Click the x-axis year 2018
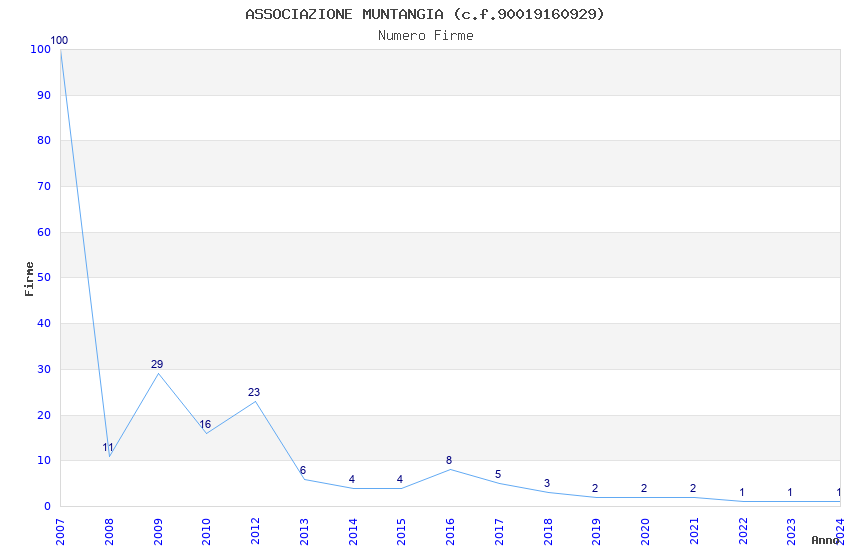Image resolution: width=850 pixels, height=550 pixels. [x=548, y=532]
